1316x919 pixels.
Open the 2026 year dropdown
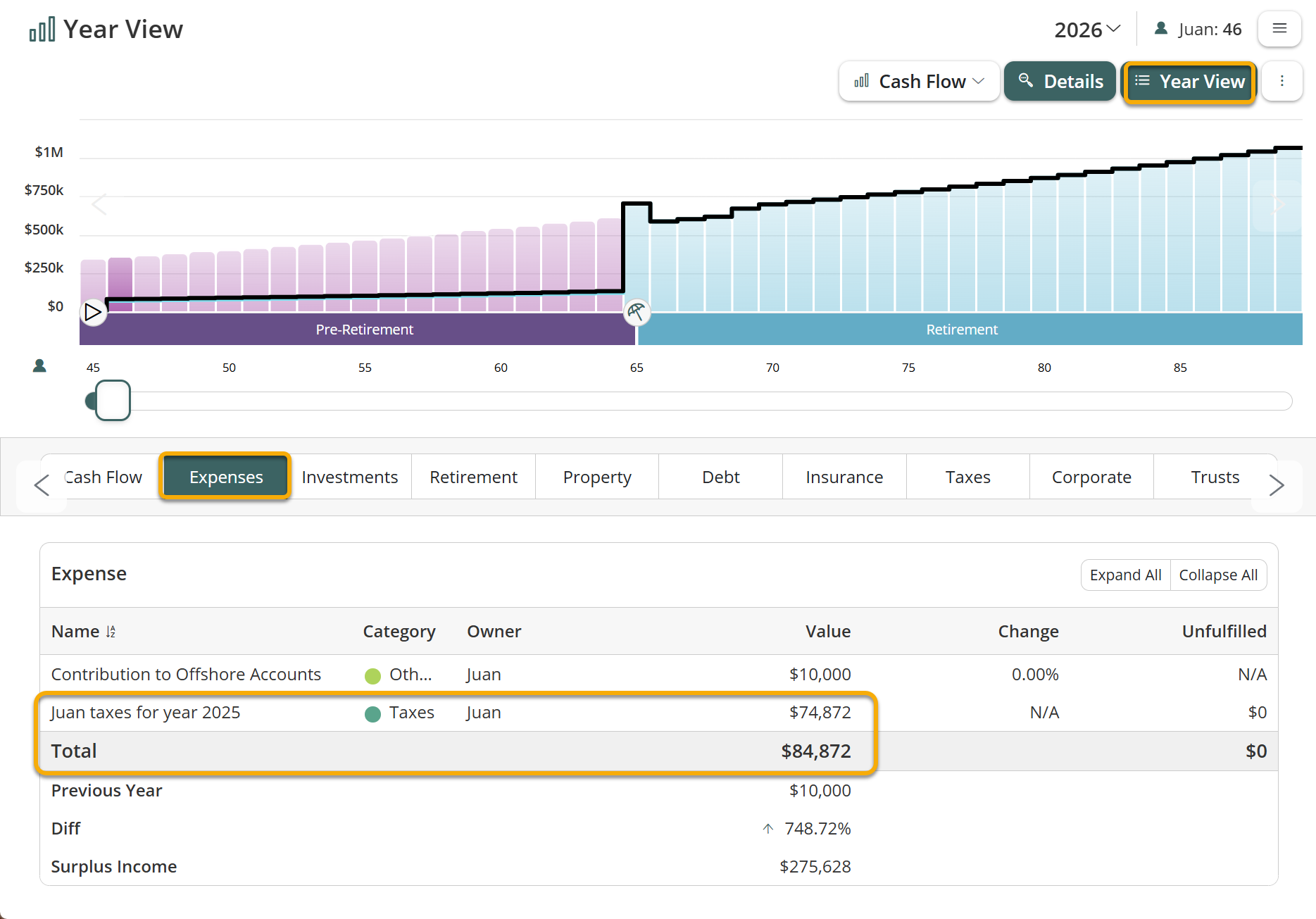1086,30
